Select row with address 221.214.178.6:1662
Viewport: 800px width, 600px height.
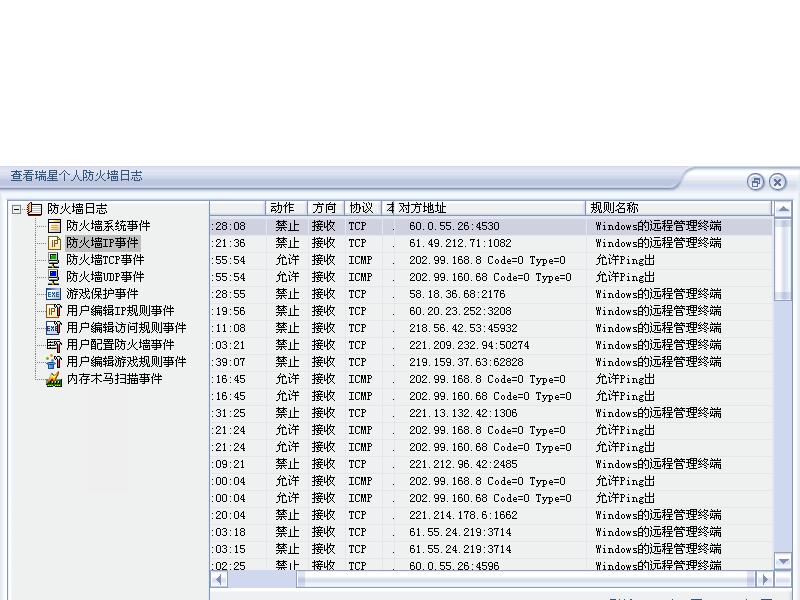[x=491, y=515]
